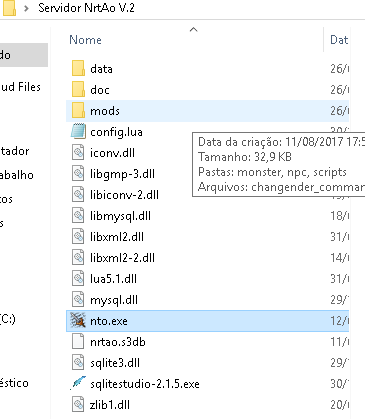
Task: Open the ud Files navigation pane item
Action: click(x=21, y=87)
